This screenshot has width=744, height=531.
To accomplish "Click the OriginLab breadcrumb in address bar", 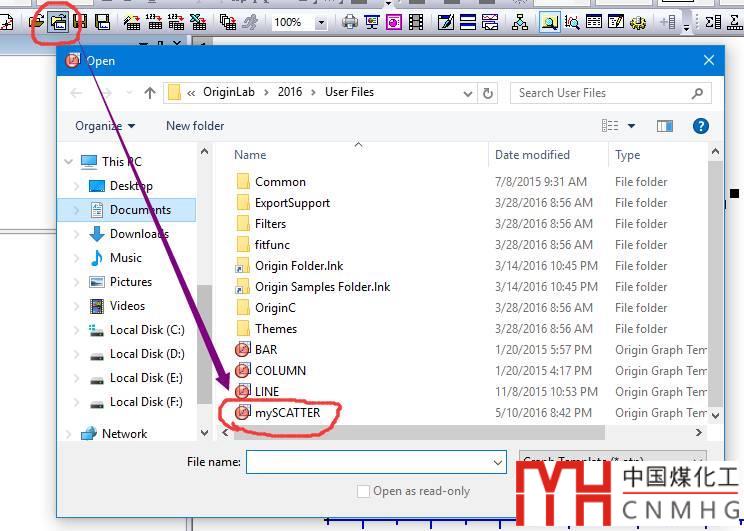I will (229, 92).
